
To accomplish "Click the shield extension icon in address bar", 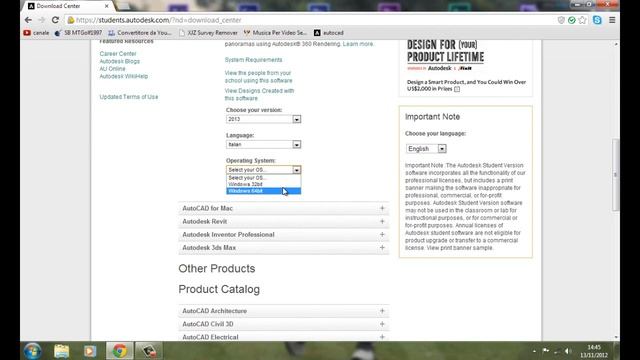I will tap(561, 20).
